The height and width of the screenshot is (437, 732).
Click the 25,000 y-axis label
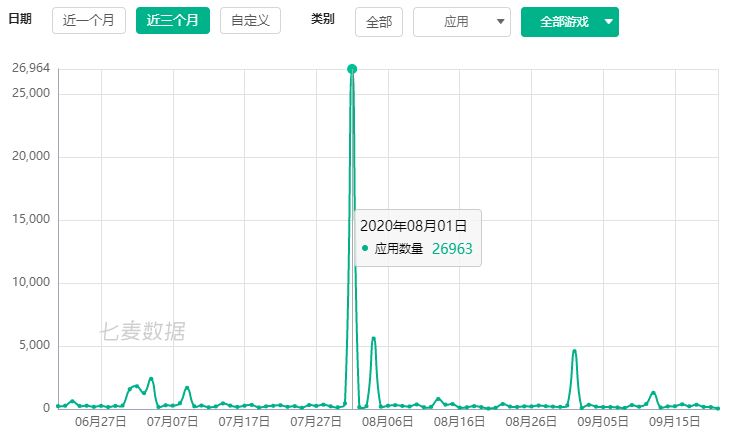[31, 93]
